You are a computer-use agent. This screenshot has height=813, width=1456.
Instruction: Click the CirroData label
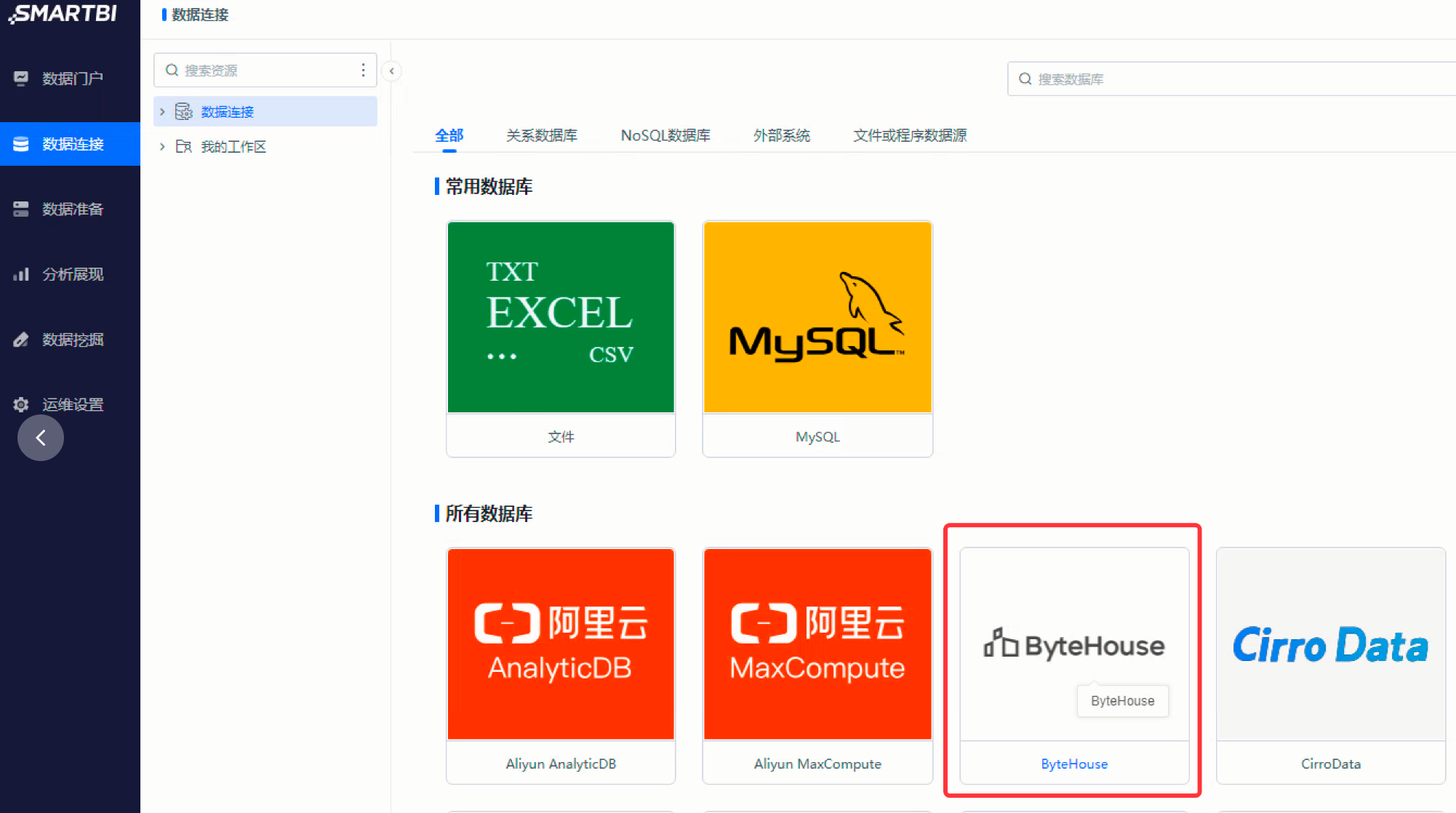pos(1331,764)
